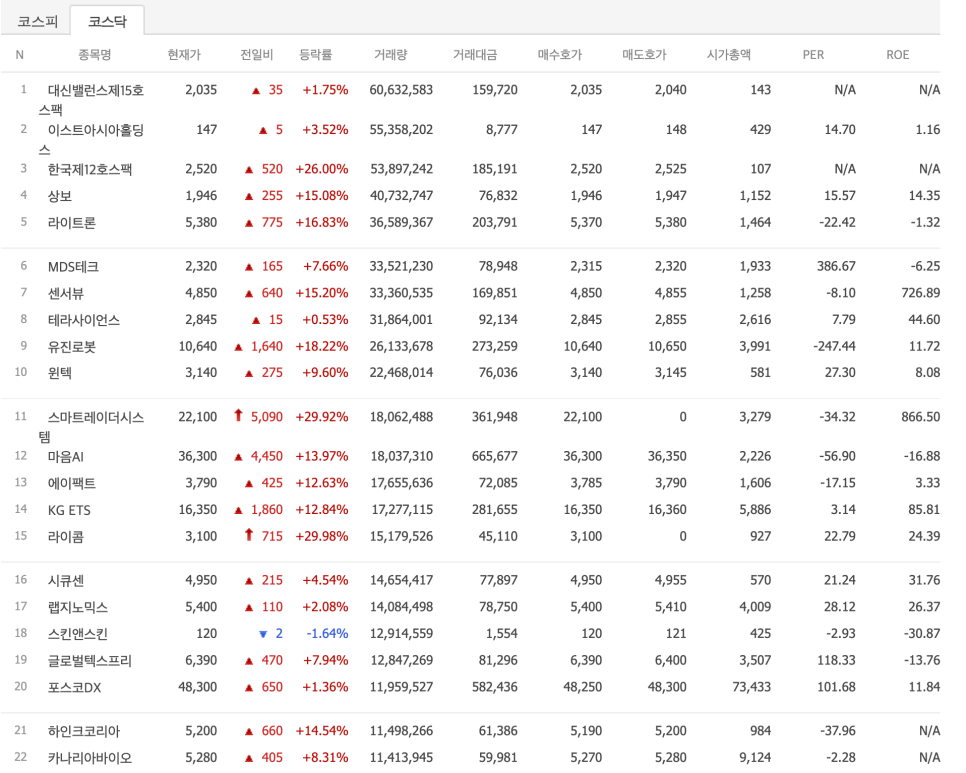Select 카나리아바이오 stock name
Viewport: 966px width, 773px height.
[90, 758]
